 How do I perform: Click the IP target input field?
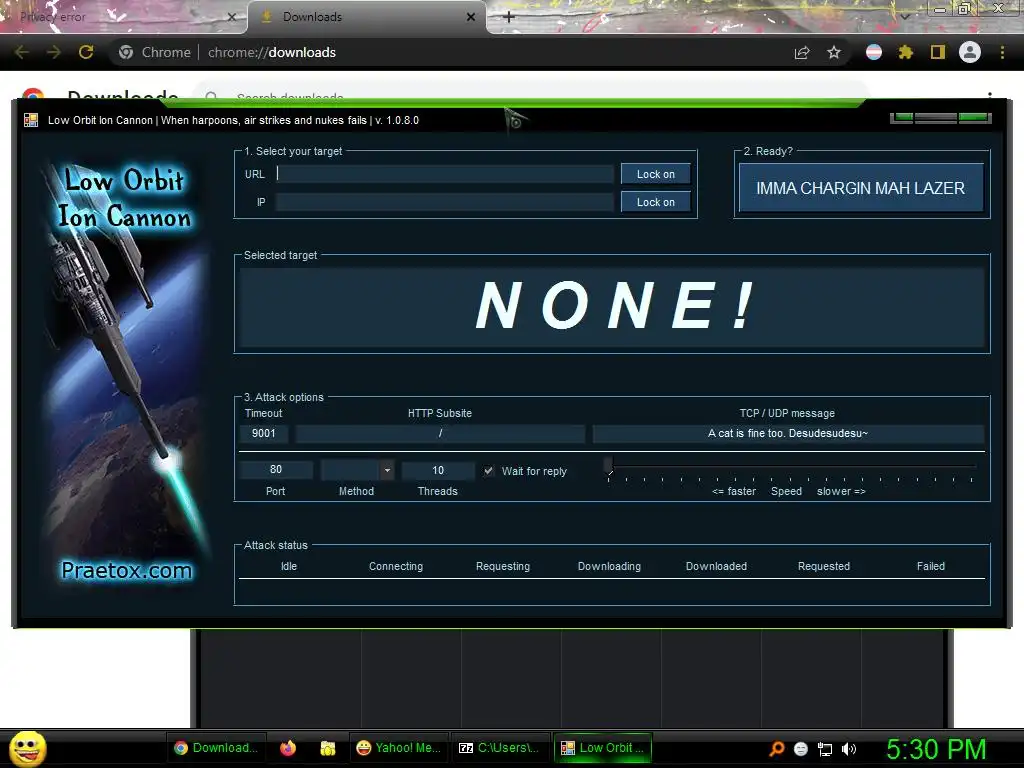pos(445,202)
